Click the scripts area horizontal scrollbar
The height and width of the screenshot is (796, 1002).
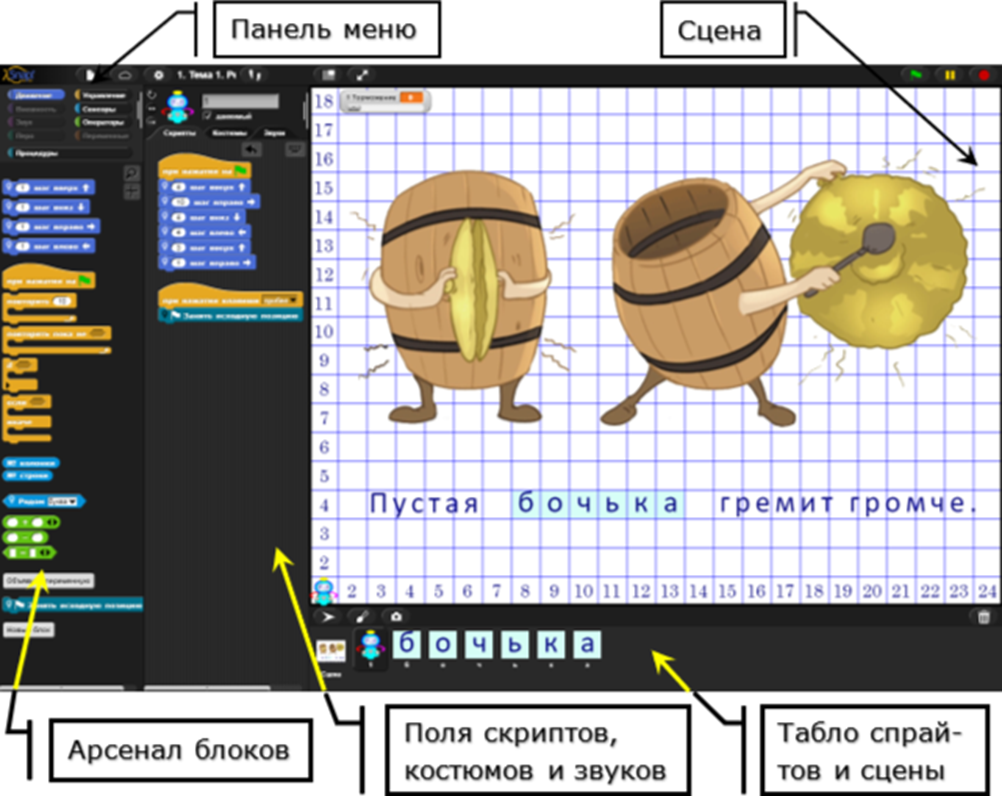point(208,688)
